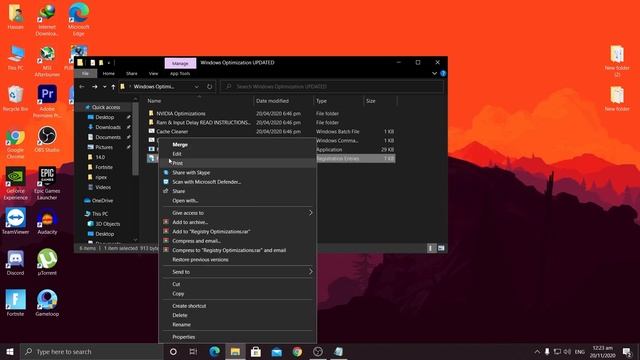Go up one folder level arrow

coord(113,87)
